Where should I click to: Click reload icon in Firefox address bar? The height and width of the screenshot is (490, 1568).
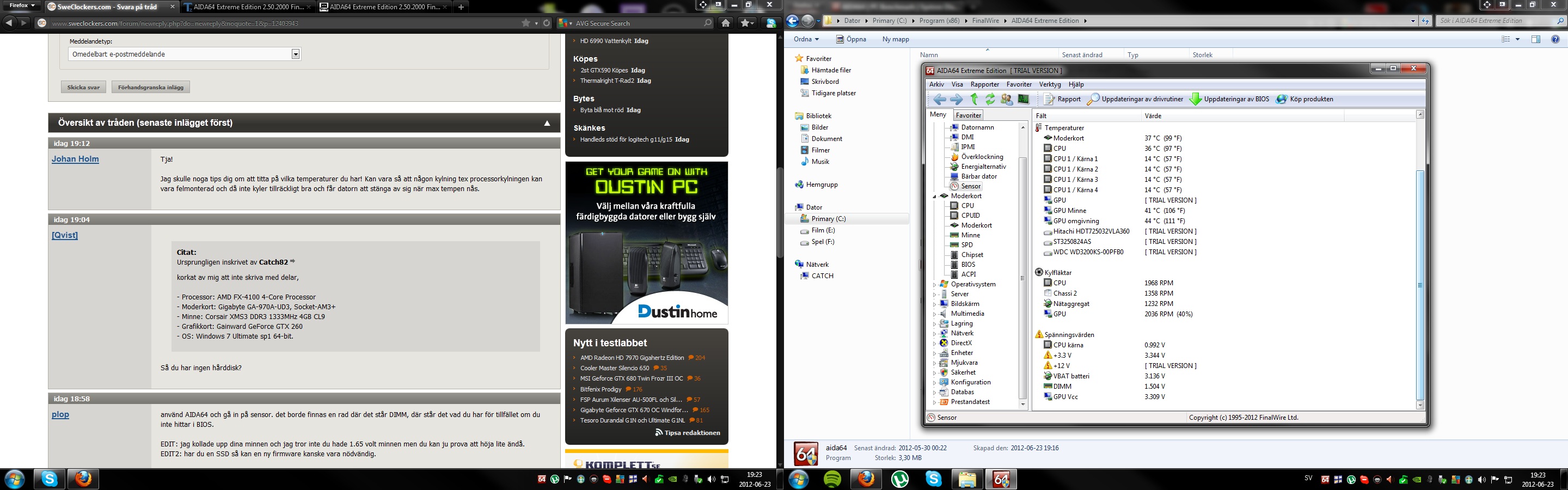pyautogui.click(x=547, y=23)
